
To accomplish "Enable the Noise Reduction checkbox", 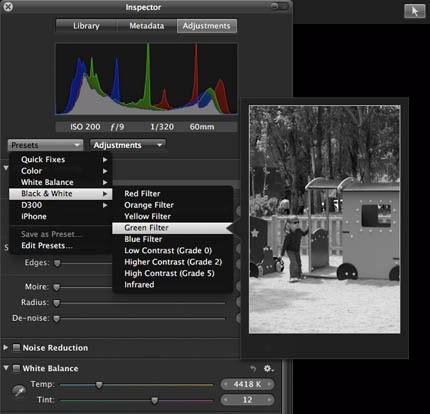I will [16, 348].
